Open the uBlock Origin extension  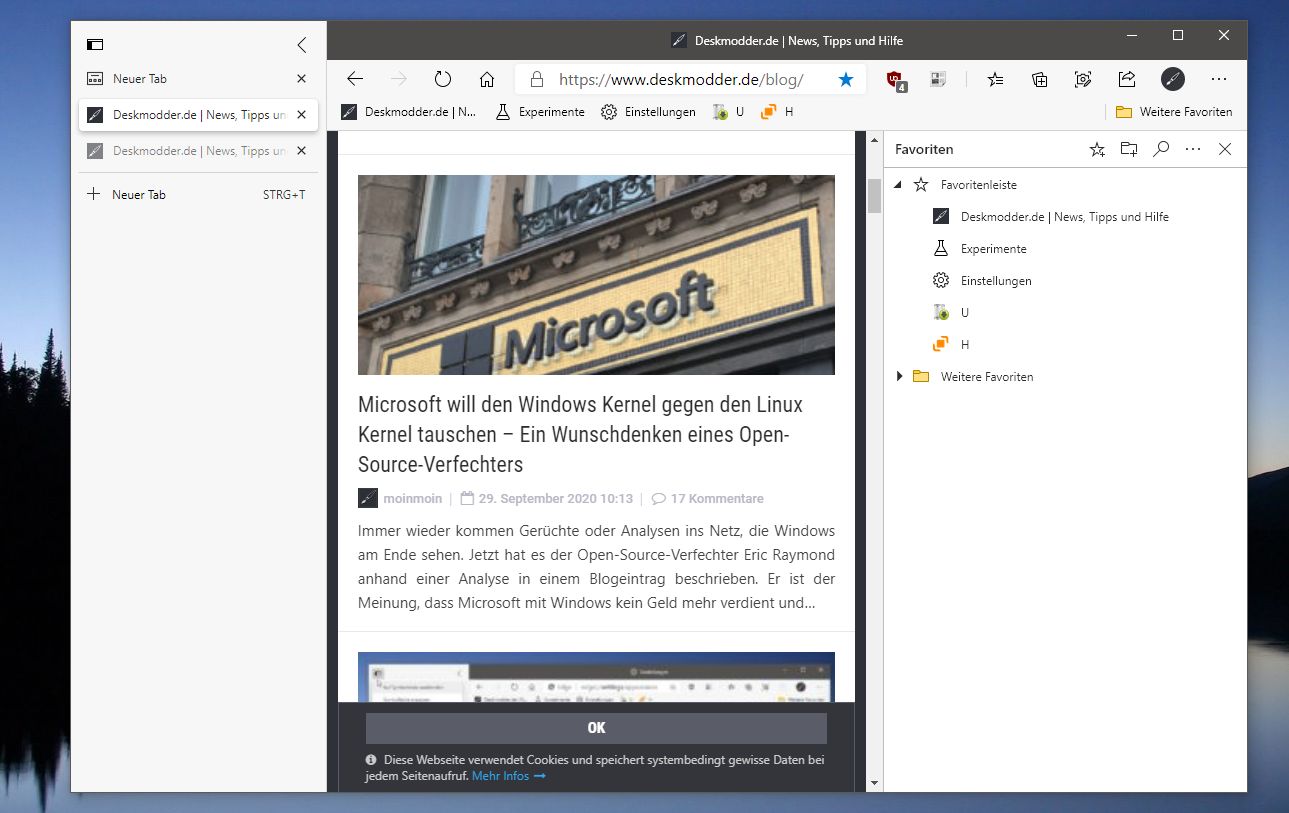tap(897, 80)
